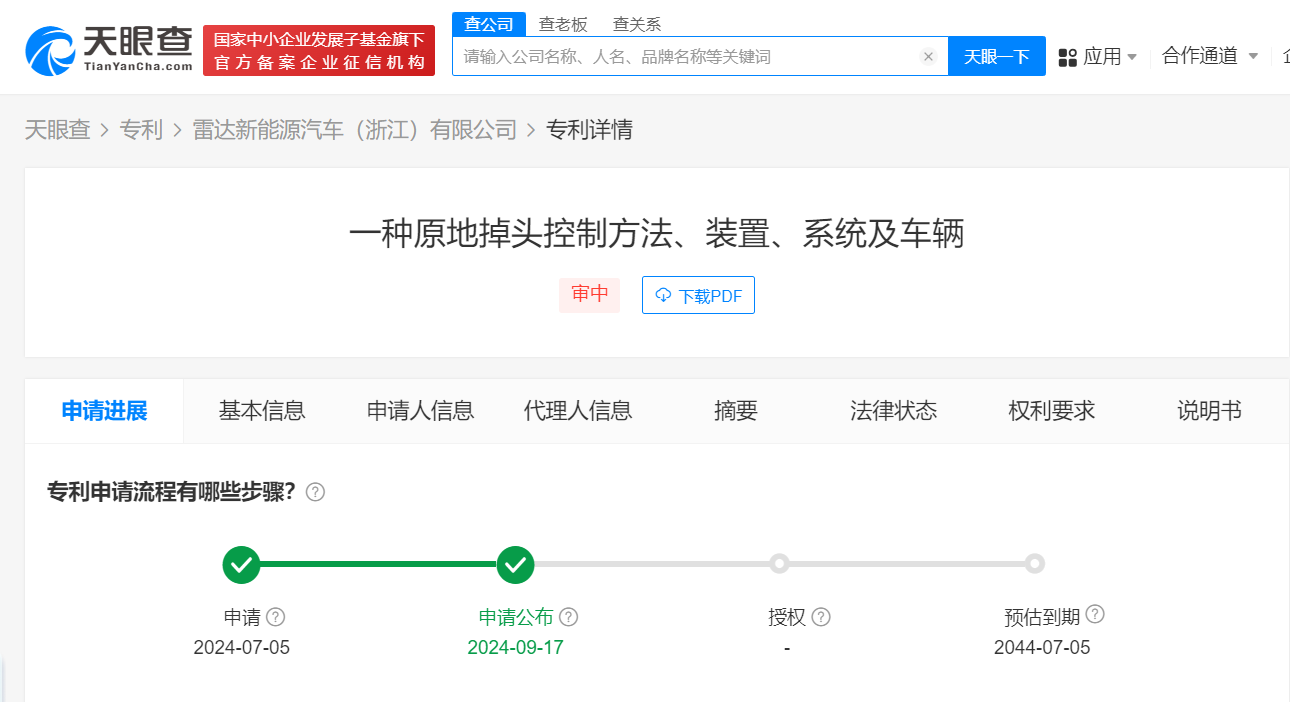Expand the 合作通道 dropdown
1290x702 pixels.
pyautogui.click(x=1209, y=56)
